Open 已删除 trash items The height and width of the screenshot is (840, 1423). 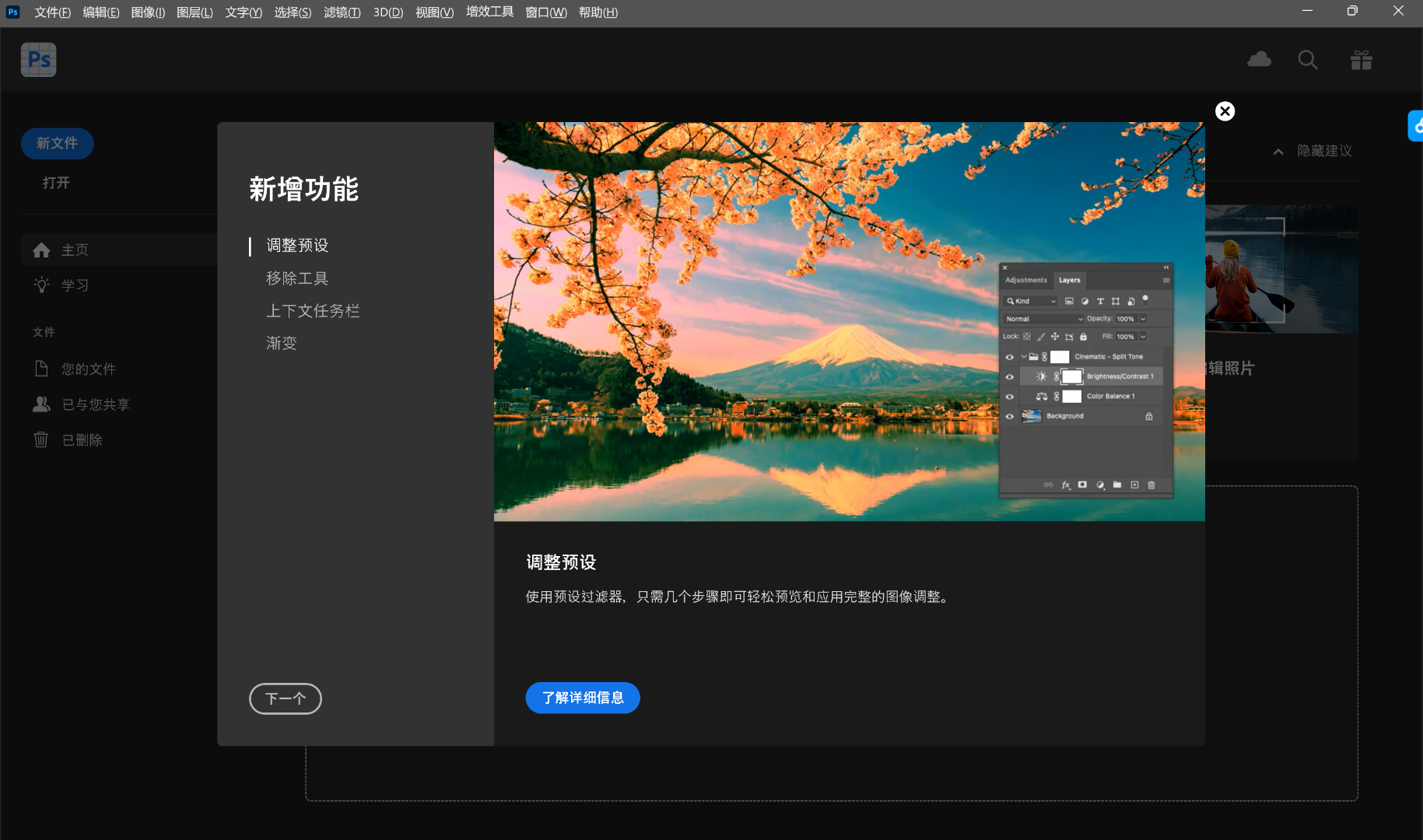[82, 440]
